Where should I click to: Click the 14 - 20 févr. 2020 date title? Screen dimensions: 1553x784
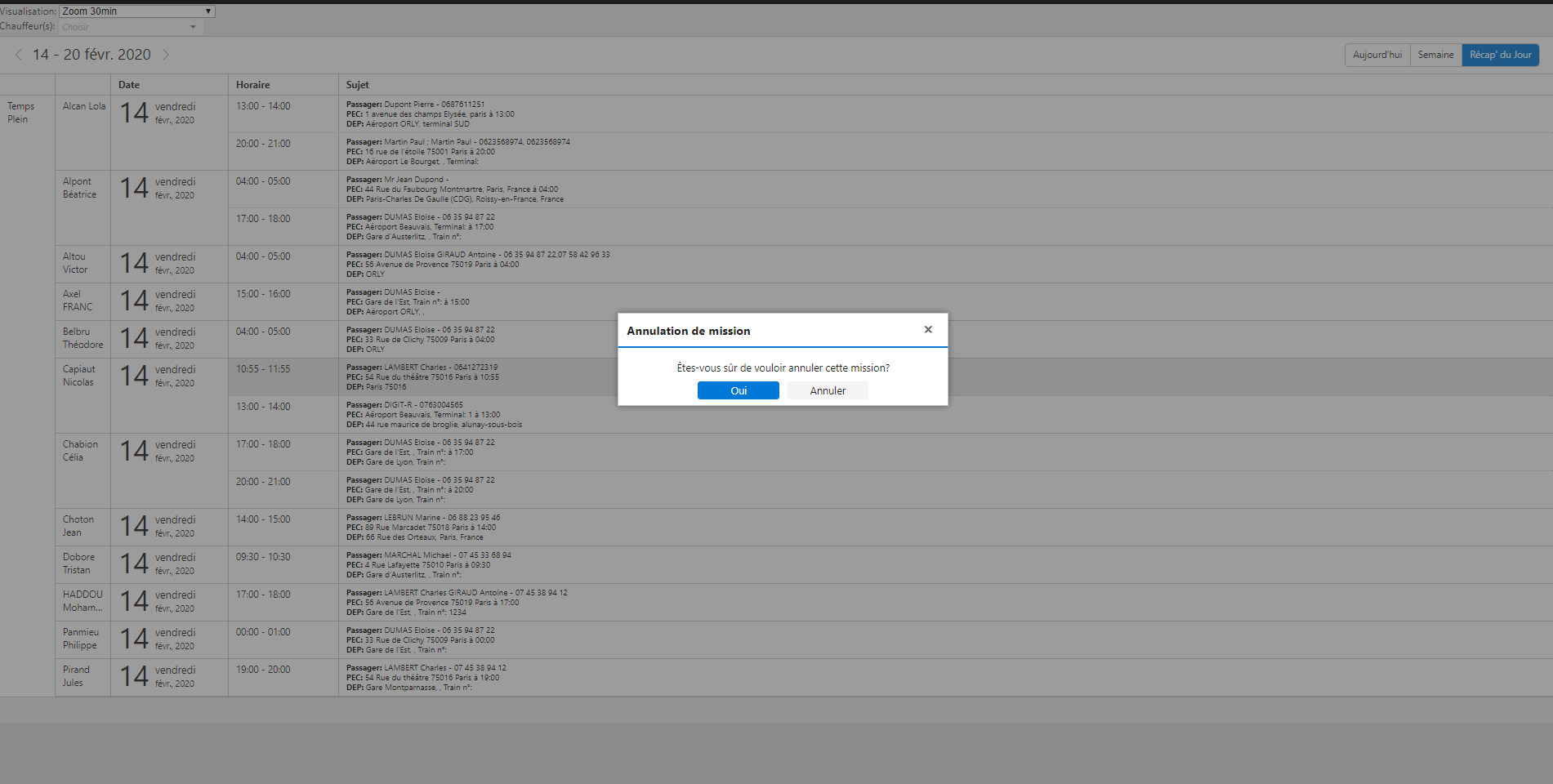91,55
